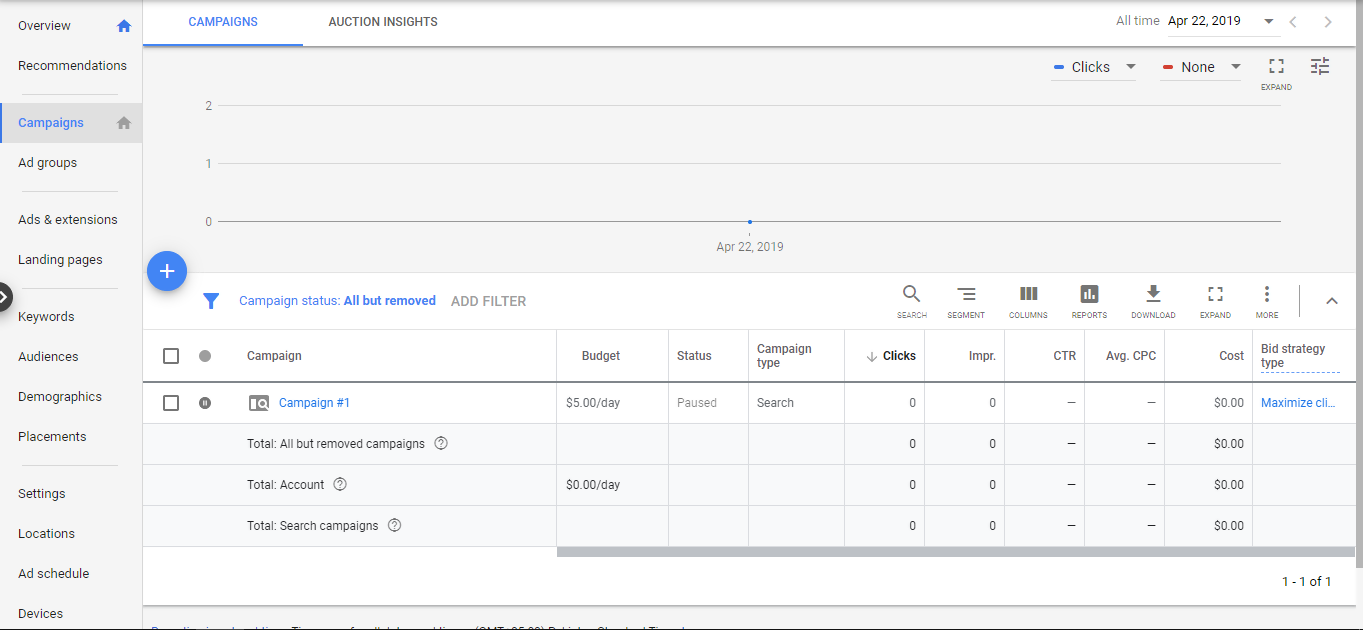This screenshot has width=1363, height=630.
Task: Click the ADD FILTER button
Action: pos(488,301)
